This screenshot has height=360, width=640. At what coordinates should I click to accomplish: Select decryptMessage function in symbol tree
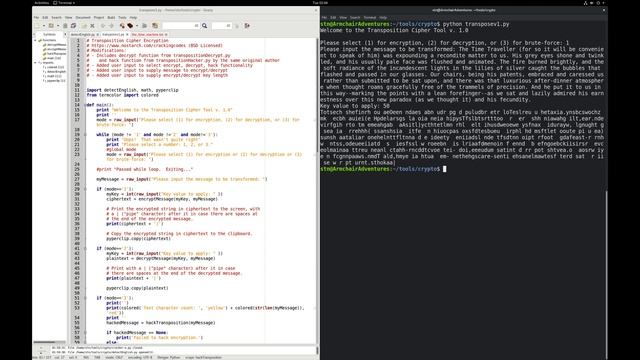coord(55,45)
